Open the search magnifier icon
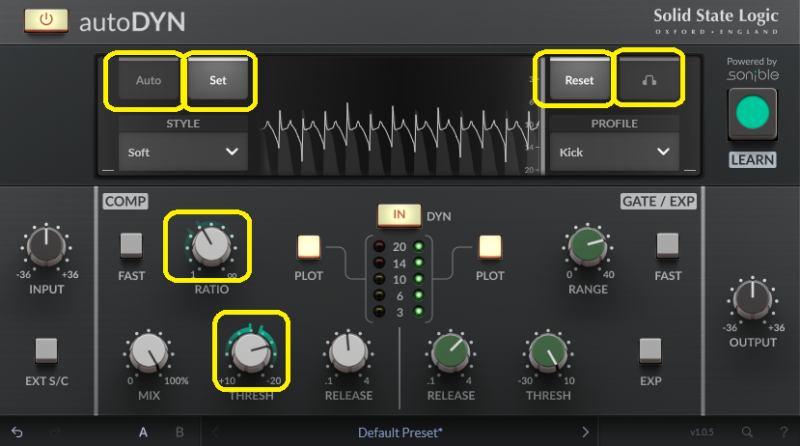Screen dimensions: 800x446 pyautogui.click(x=747, y=432)
